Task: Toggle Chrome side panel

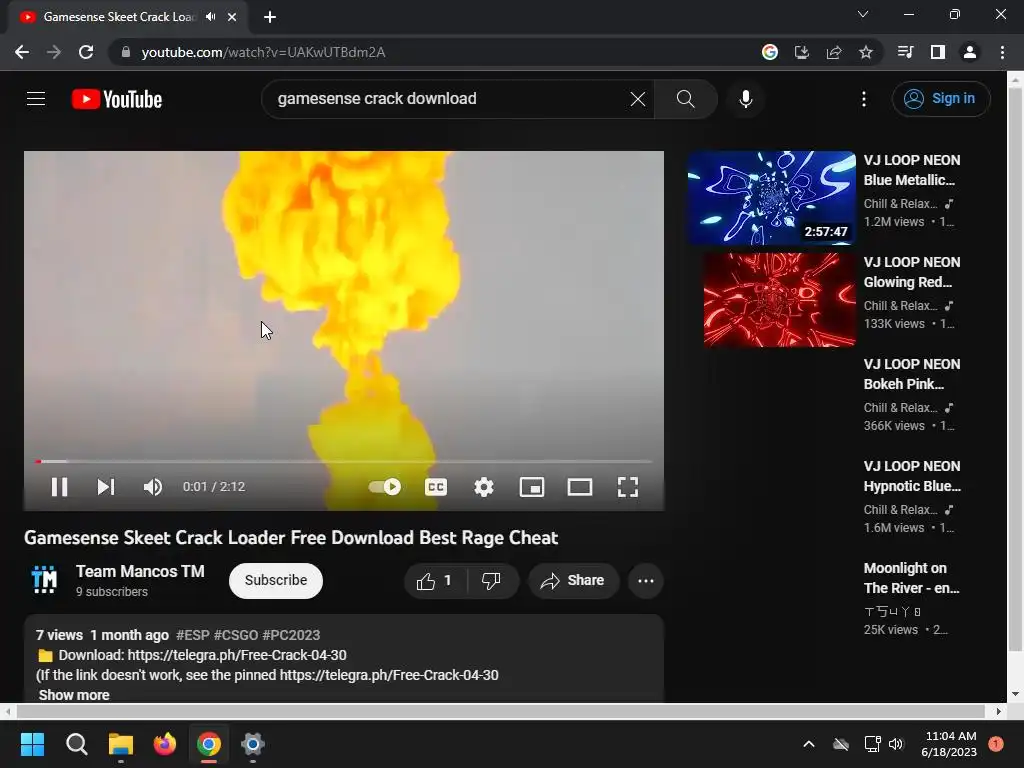Action: pos(938,52)
